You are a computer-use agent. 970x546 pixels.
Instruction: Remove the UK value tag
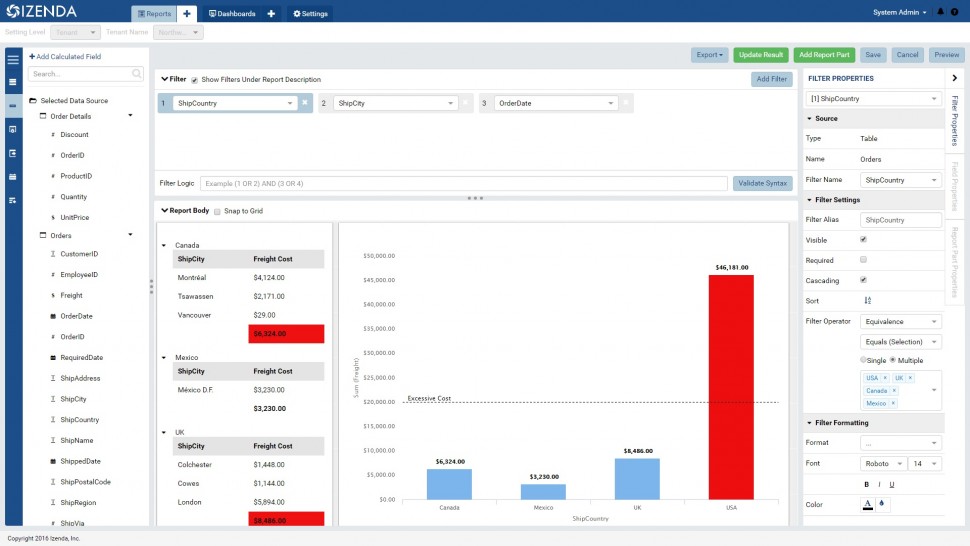pos(911,378)
